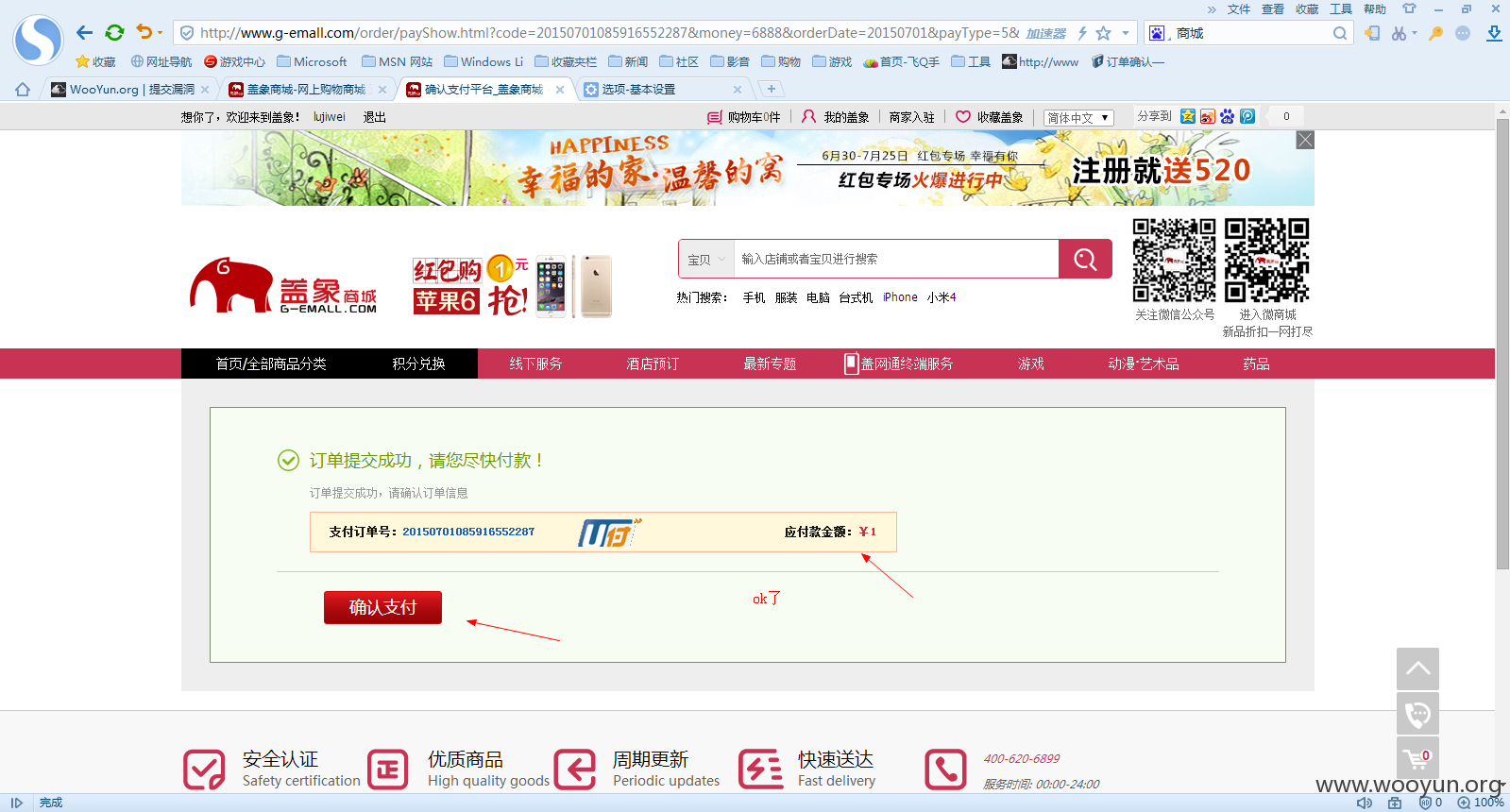Close the 确认支付平台 tab

pyautogui.click(x=560, y=90)
